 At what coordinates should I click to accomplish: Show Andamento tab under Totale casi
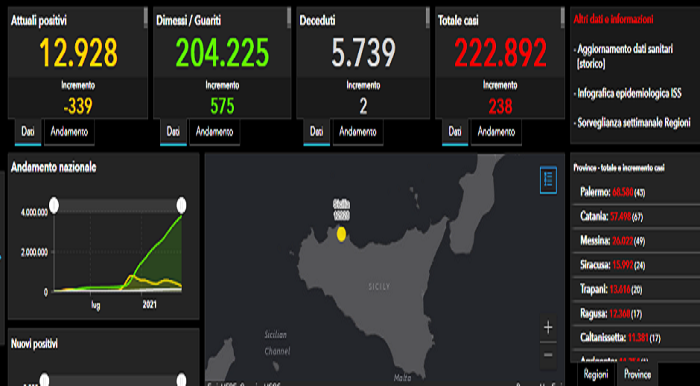(x=496, y=132)
